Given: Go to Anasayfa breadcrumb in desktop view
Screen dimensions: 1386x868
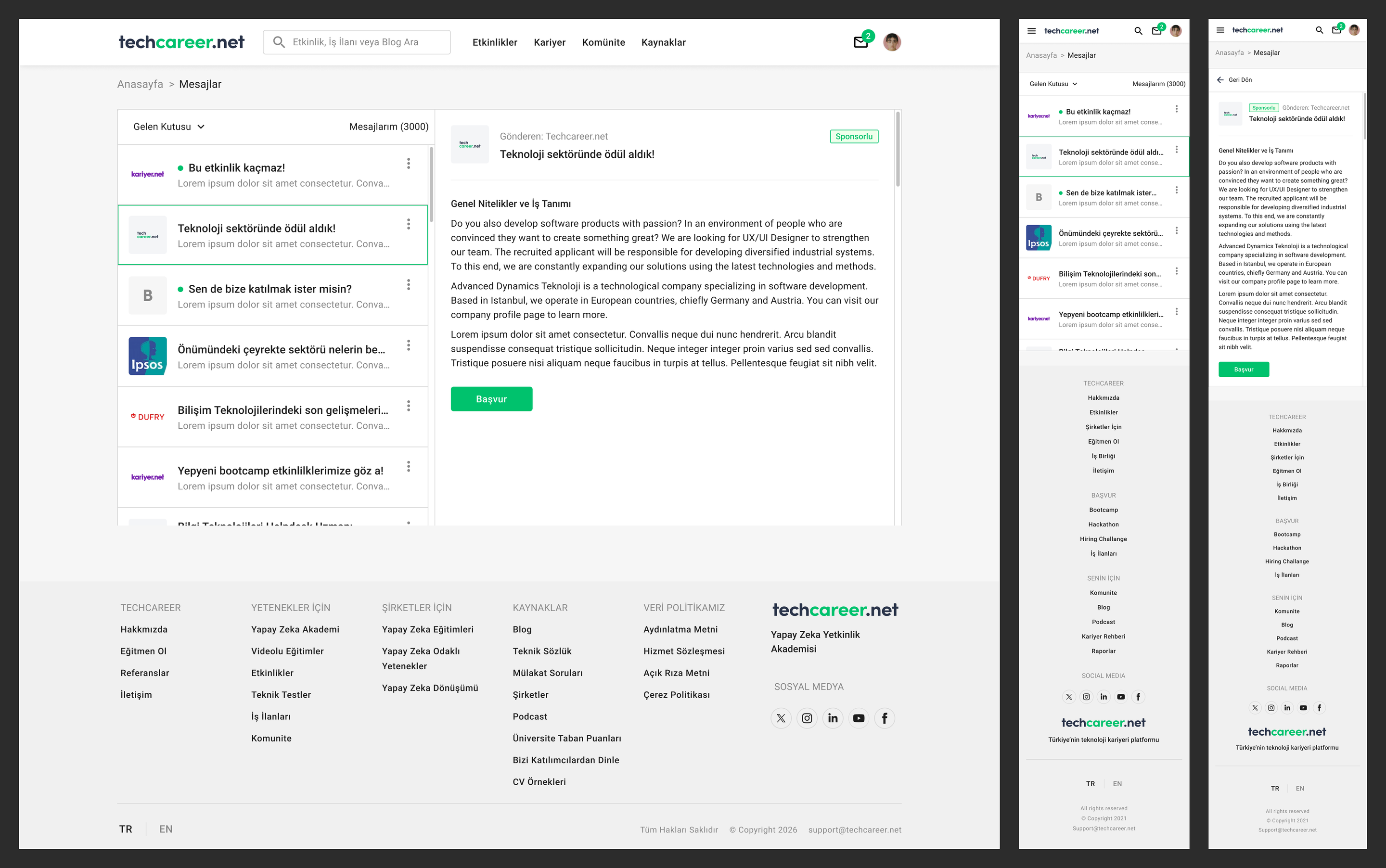Looking at the screenshot, I should 140,84.
